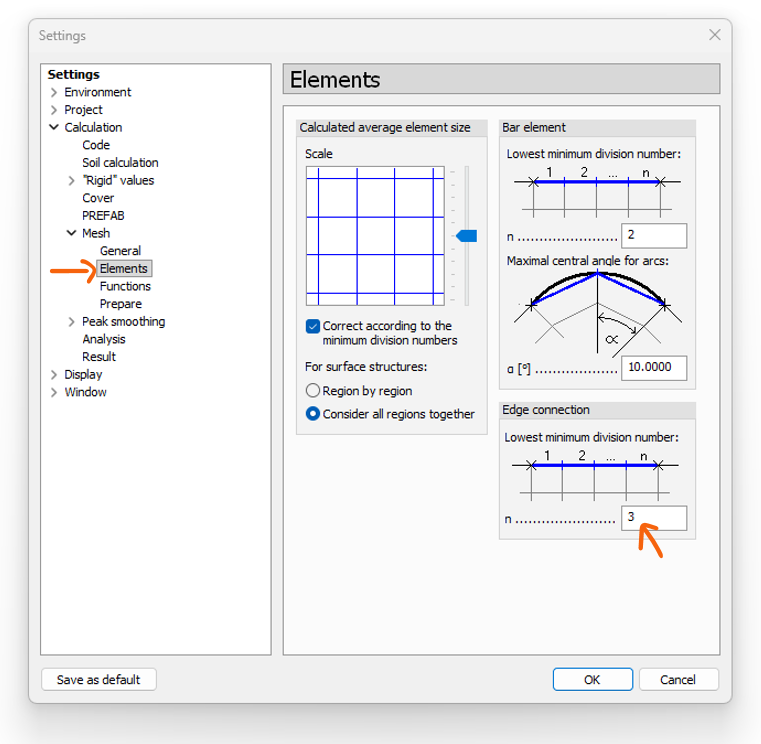Click the Settings root heading in tree
The image size is (761, 744).
[x=74, y=74]
